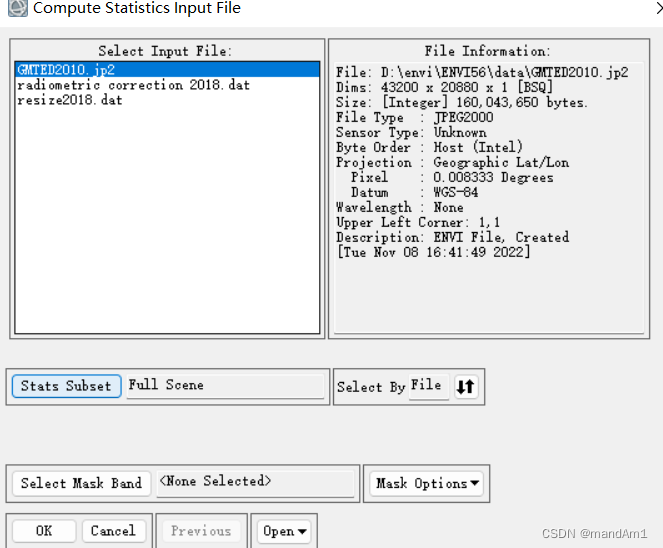The image size is (663, 548).
Task: Toggle the Select By File swap arrows
Action: point(466,386)
